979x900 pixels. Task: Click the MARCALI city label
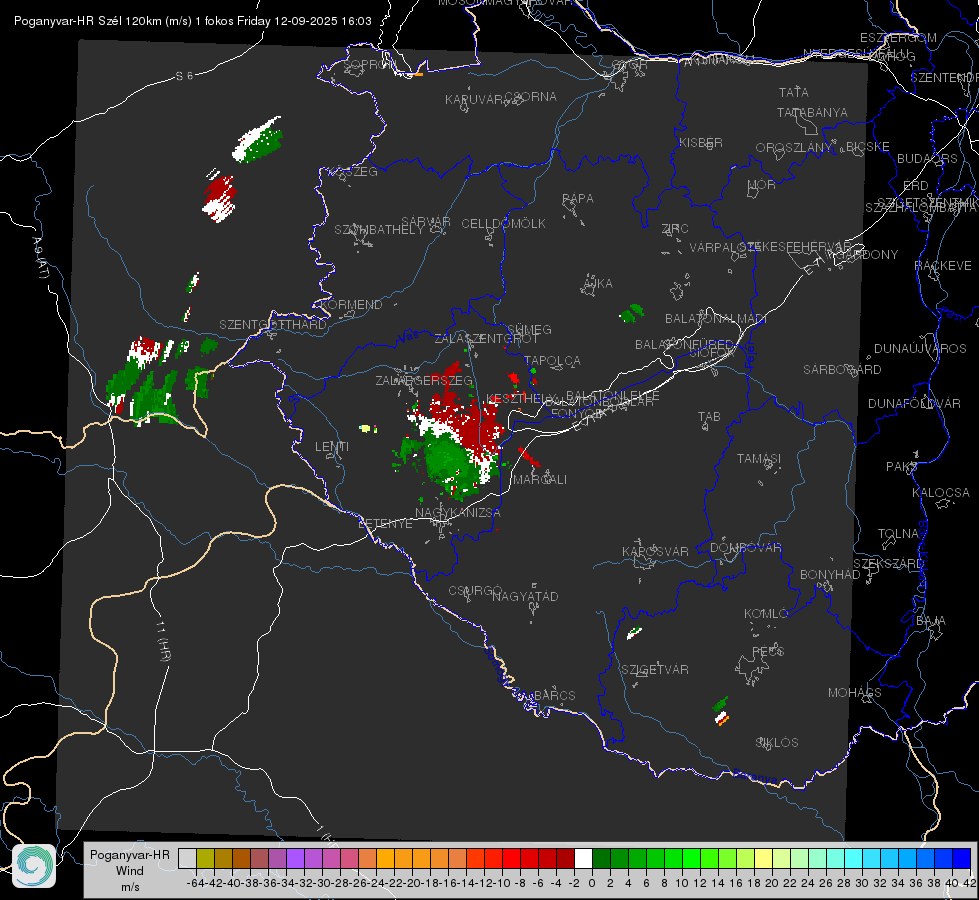pos(540,480)
